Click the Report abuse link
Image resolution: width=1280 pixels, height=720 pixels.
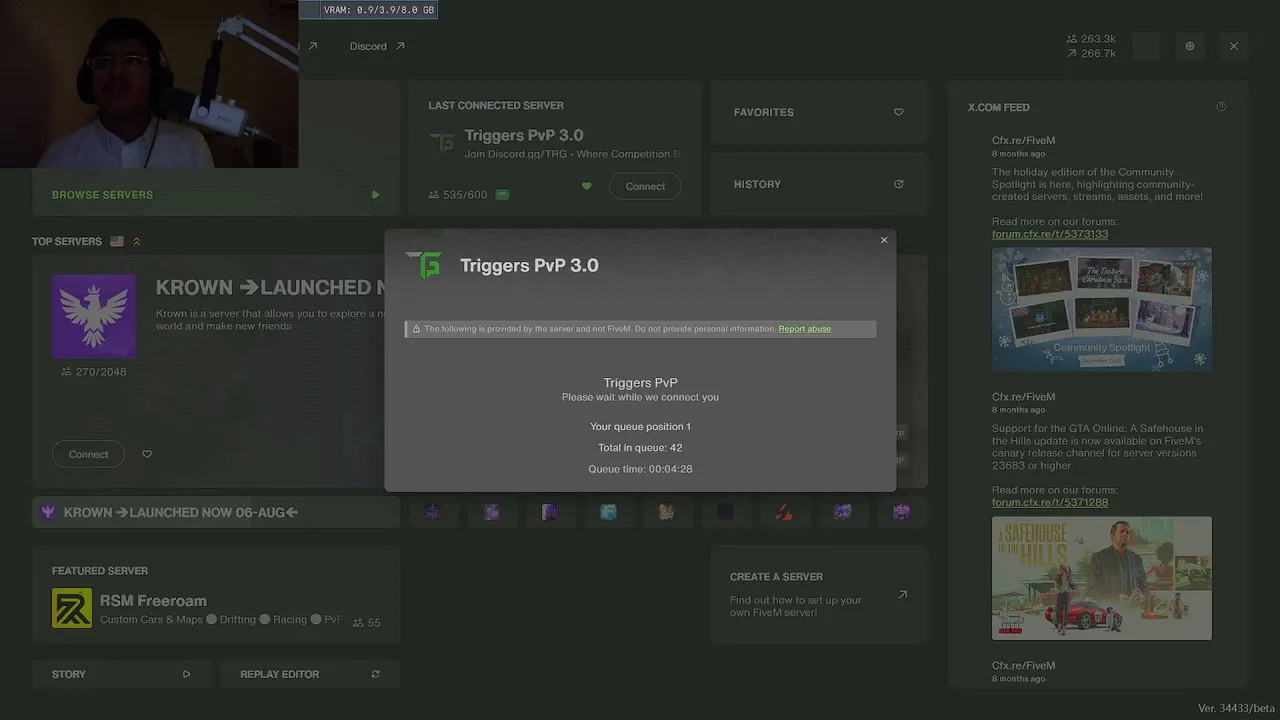click(805, 329)
